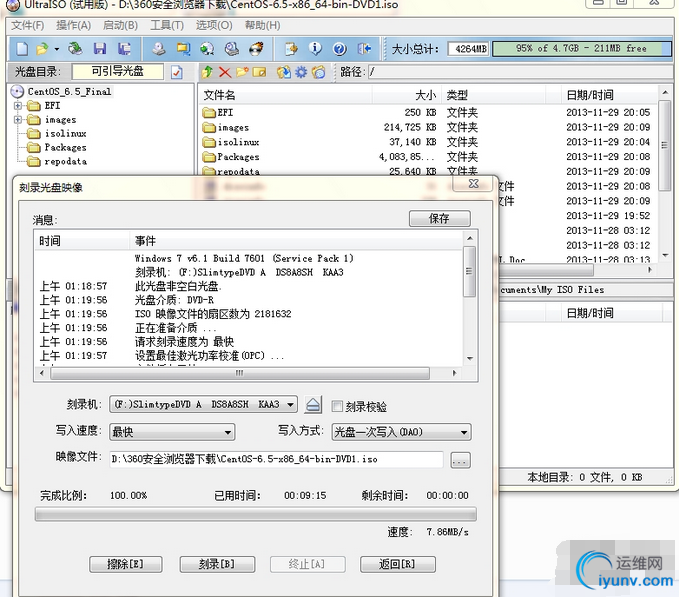This screenshot has width=679, height=597.
Task: Click the 保存 button
Action: click(440, 219)
